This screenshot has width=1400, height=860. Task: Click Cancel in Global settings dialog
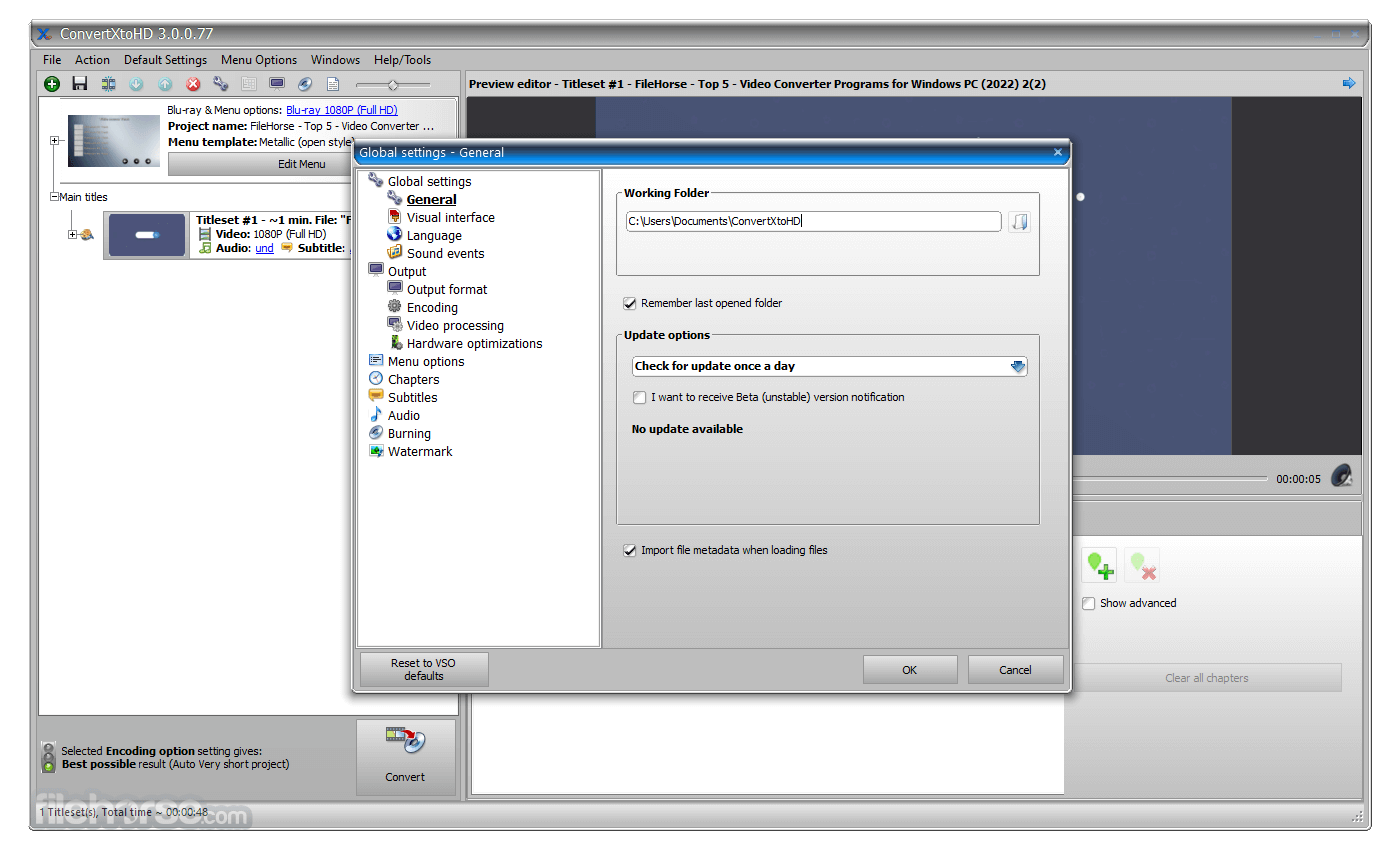coord(1015,670)
